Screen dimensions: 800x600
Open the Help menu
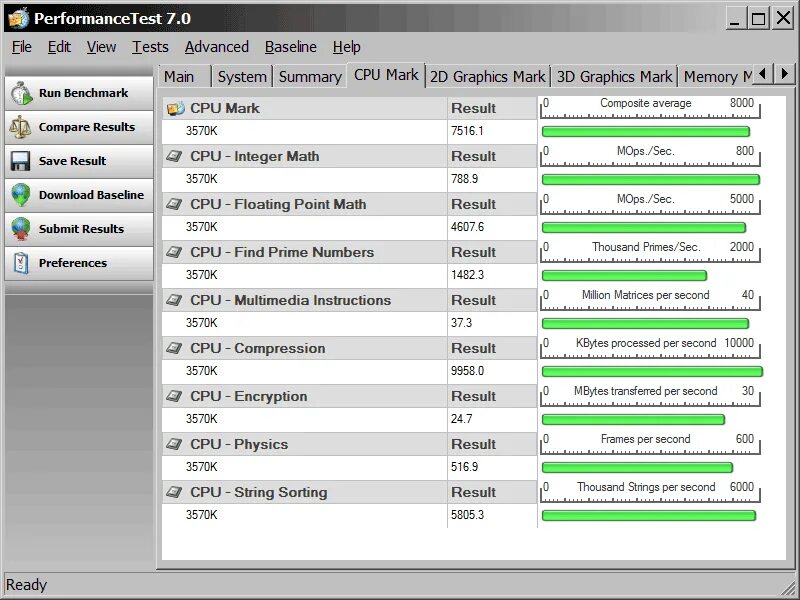point(346,47)
